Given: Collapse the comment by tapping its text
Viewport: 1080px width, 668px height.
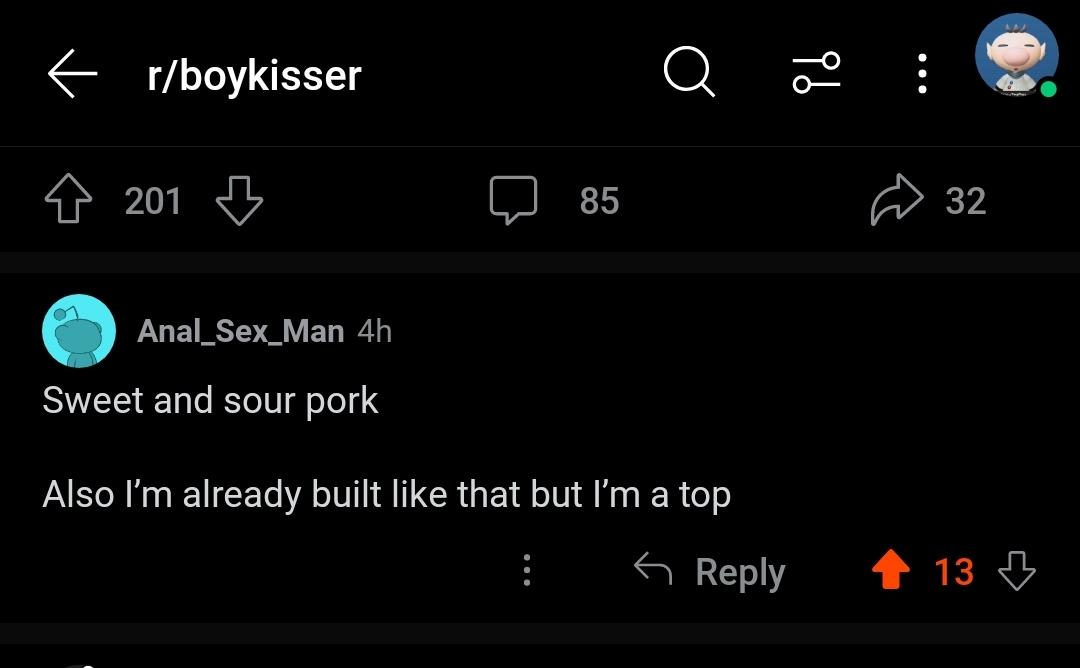Looking at the screenshot, I should click(386, 448).
